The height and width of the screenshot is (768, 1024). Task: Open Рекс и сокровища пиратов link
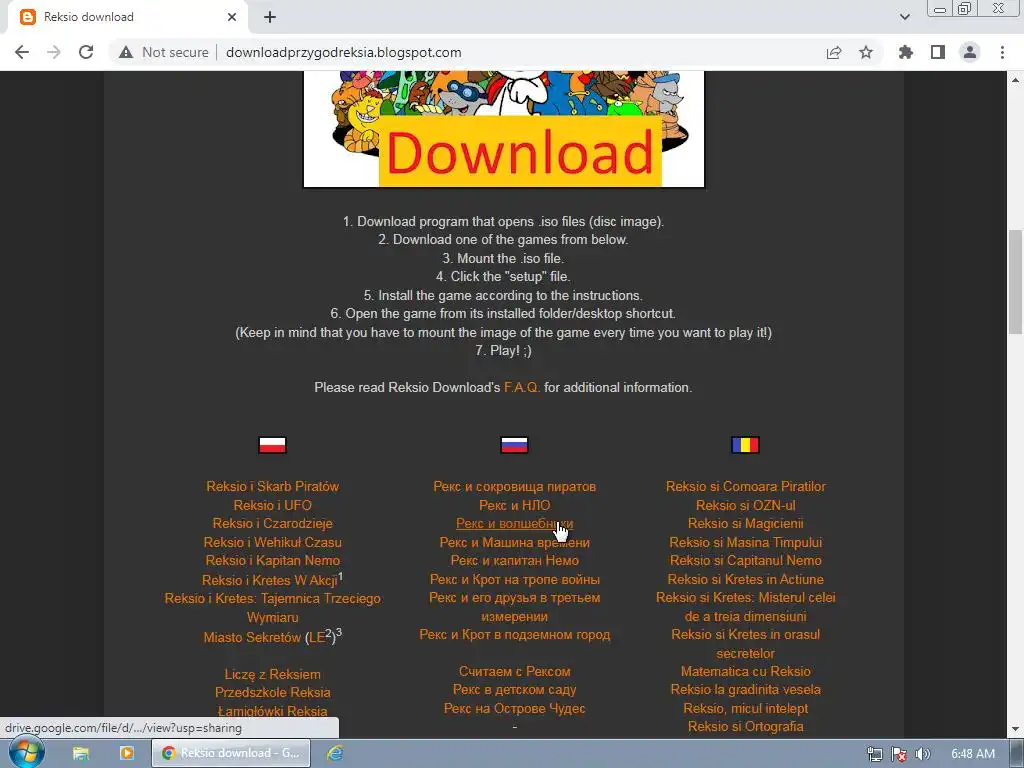pyautogui.click(x=515, y=487)
